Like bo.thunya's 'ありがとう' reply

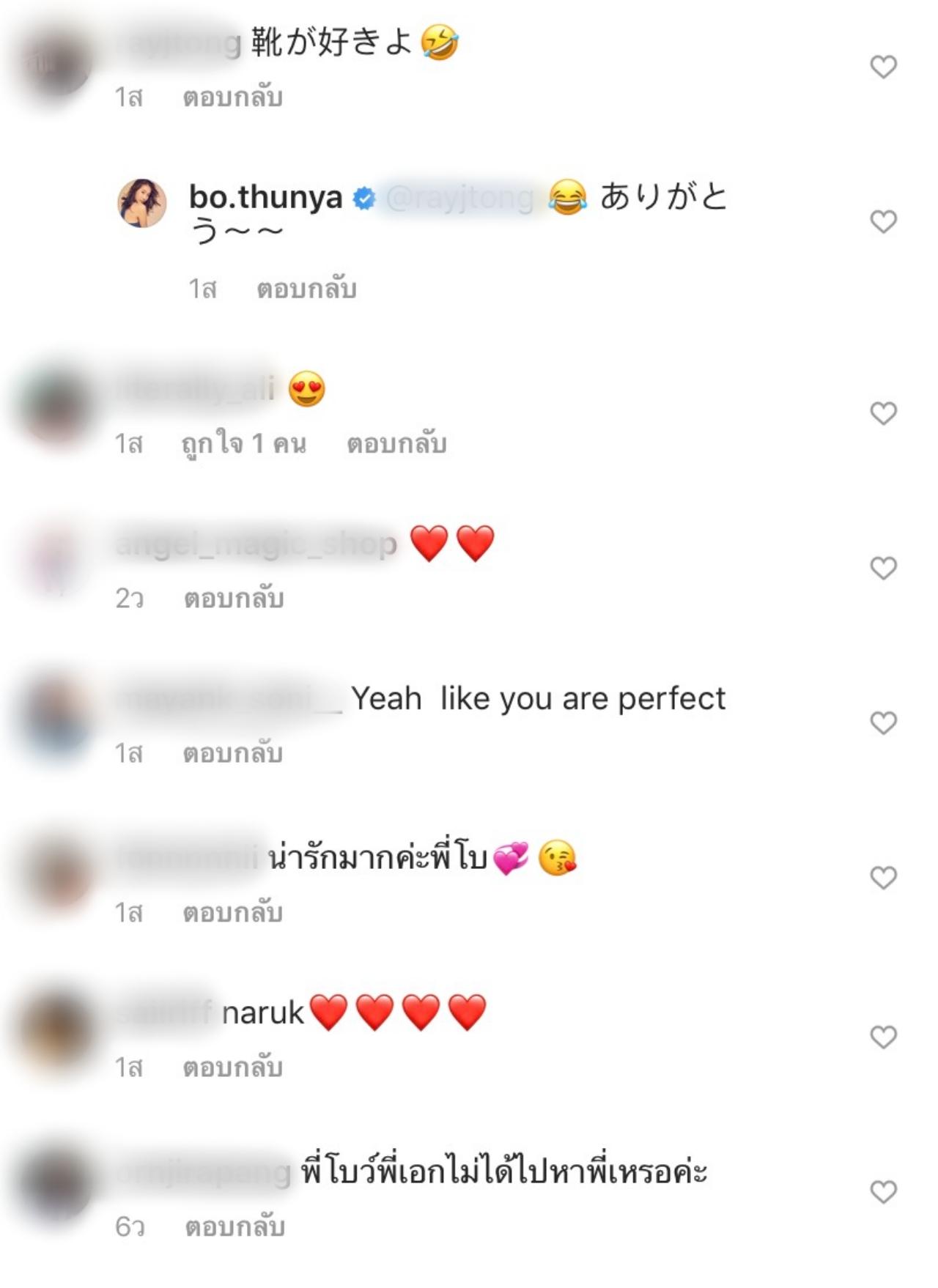883,221
